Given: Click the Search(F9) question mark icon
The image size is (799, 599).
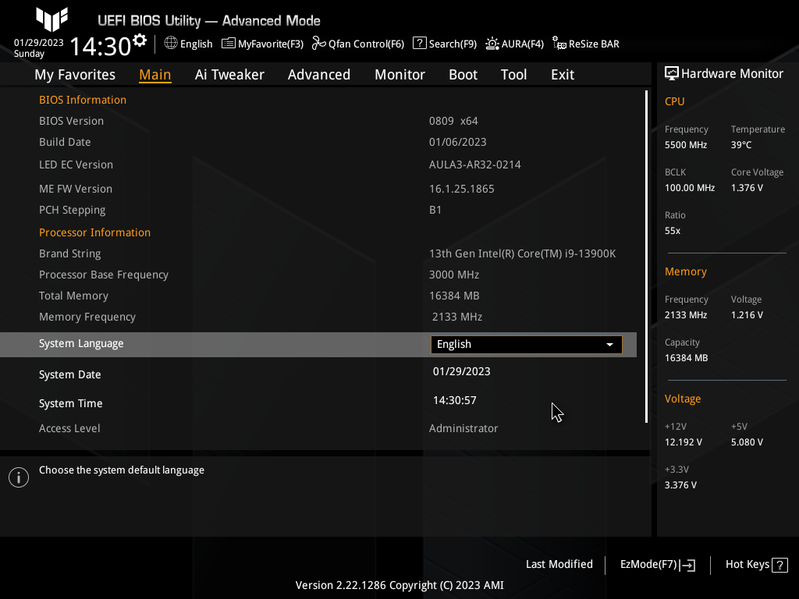Looking at the screenshot, I should [x=420, y=44].
